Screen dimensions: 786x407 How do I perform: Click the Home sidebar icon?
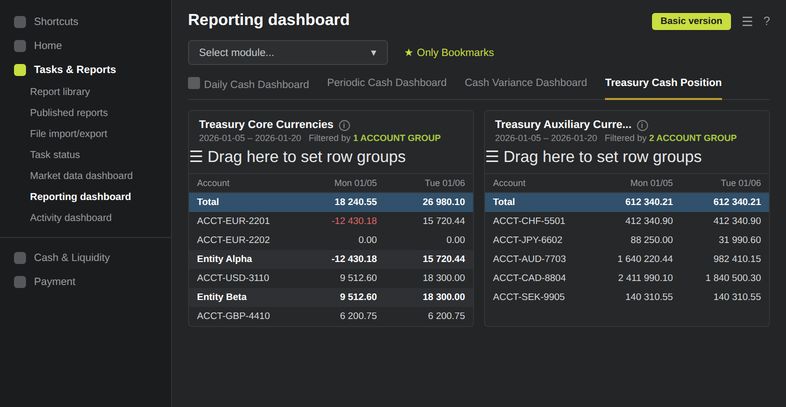[x=20, y=46]
